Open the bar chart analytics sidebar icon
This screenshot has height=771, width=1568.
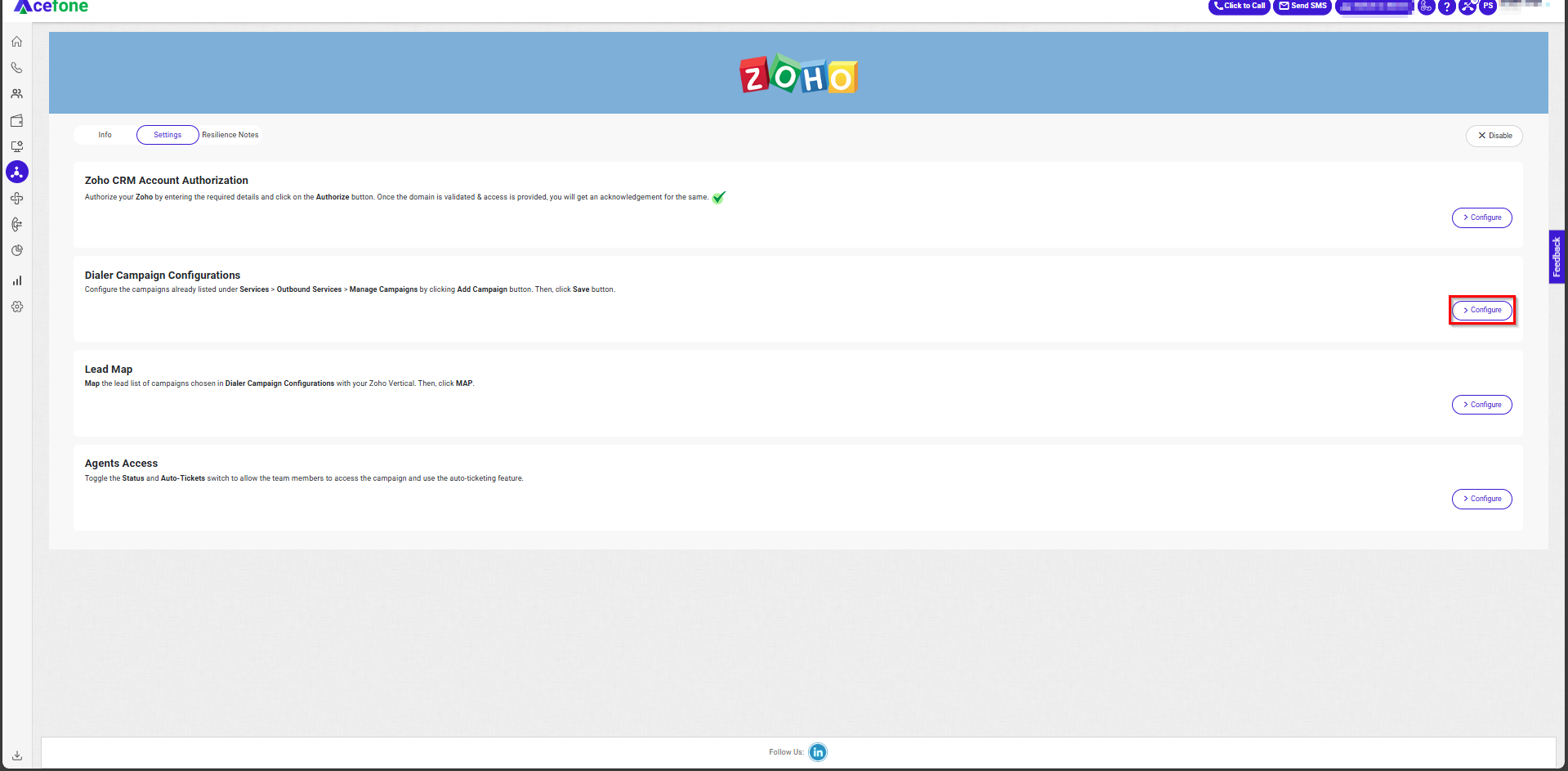pyautogui.click(x=16, y=280)
